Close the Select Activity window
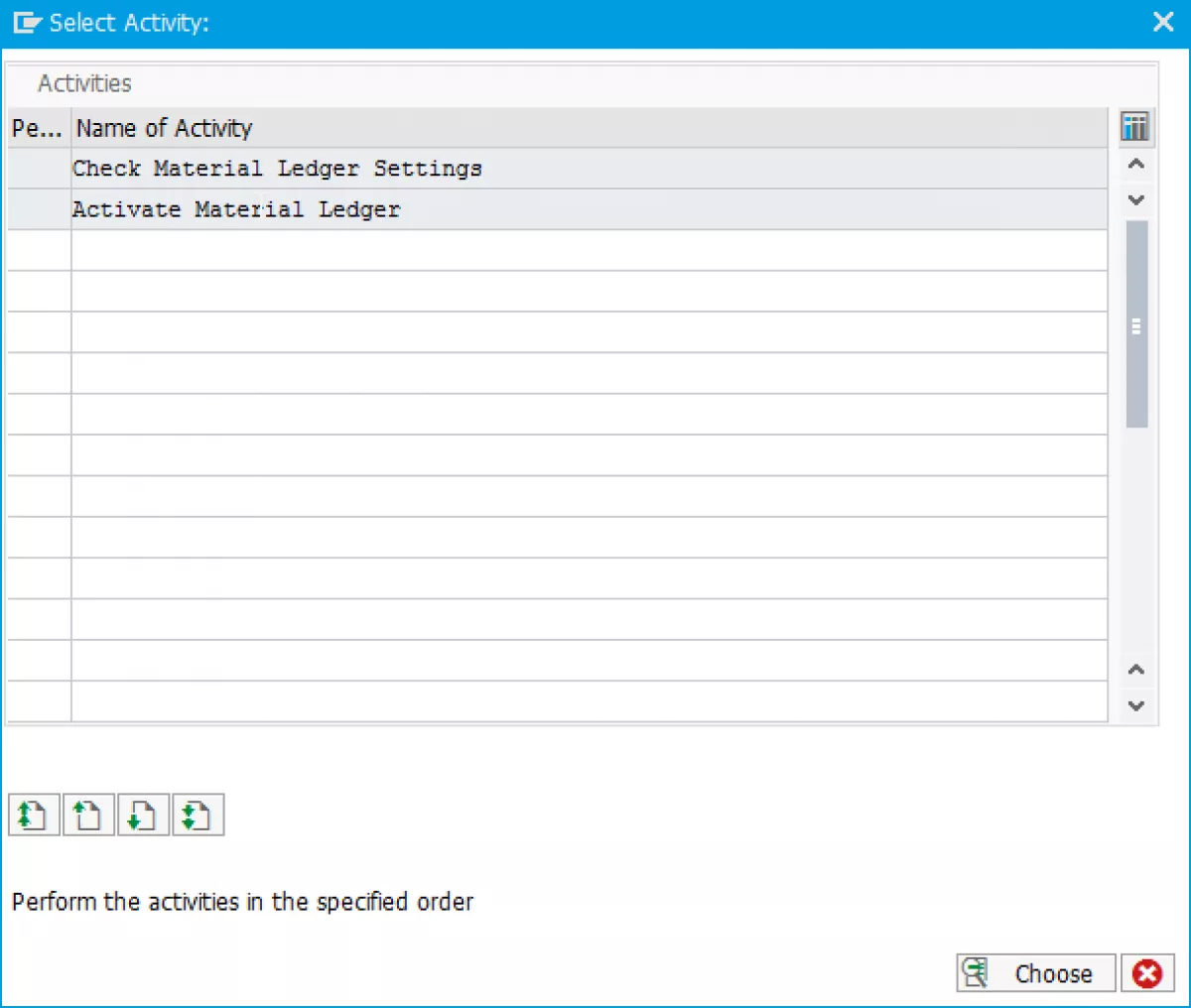This screenshot has height=1008, width=1191. 1163,22
